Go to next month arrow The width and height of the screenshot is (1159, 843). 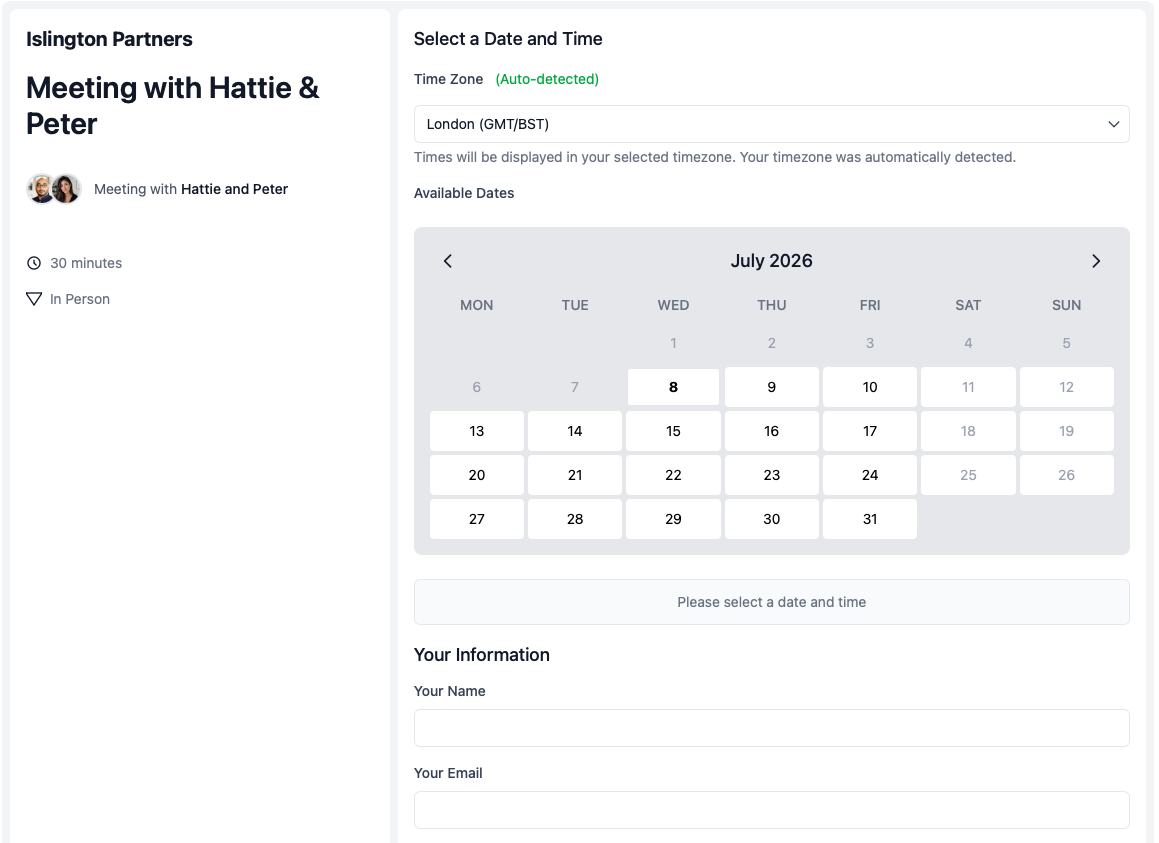pyautogui.click(x=1095, y=261)
